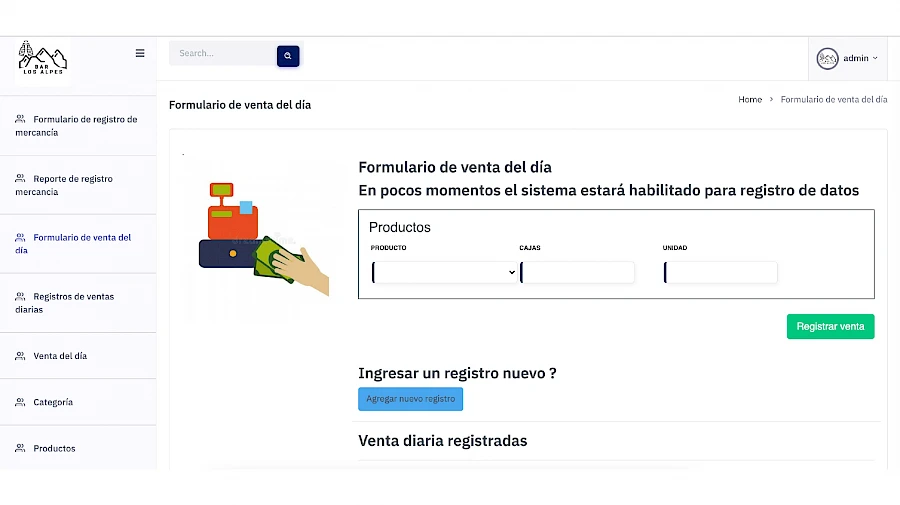Click the hamburger menu icon
The image size is (900, 505).
139,53
